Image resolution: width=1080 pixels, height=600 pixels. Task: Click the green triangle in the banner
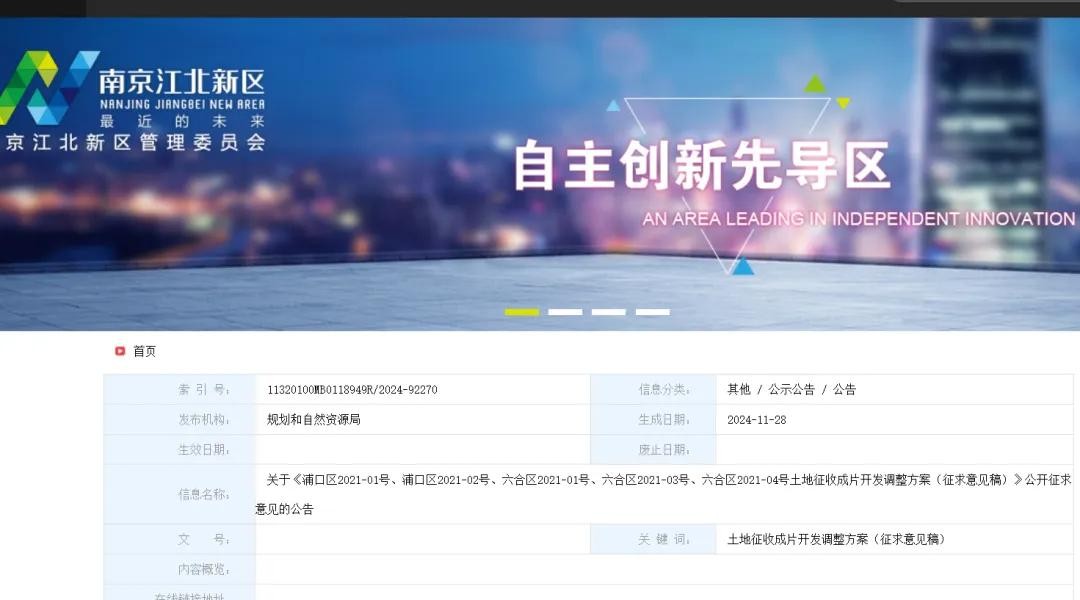pos(816,85)
